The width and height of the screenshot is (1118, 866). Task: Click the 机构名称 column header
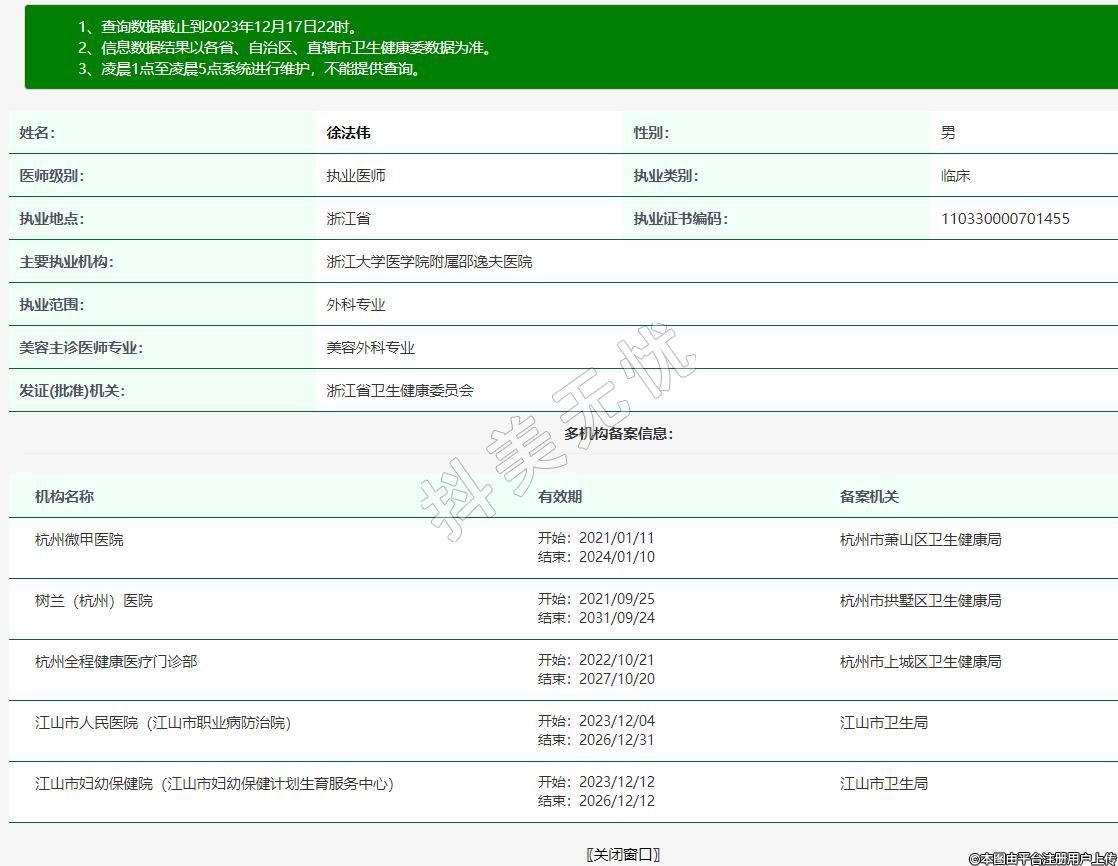[x=64, y=497]
